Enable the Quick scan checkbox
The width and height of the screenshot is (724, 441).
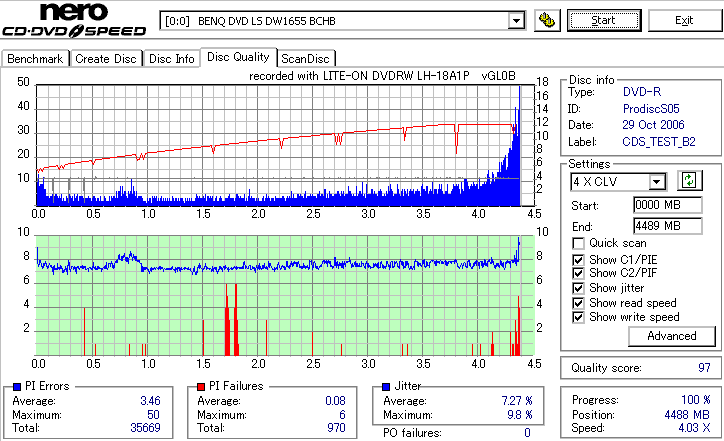pos(578,243)
